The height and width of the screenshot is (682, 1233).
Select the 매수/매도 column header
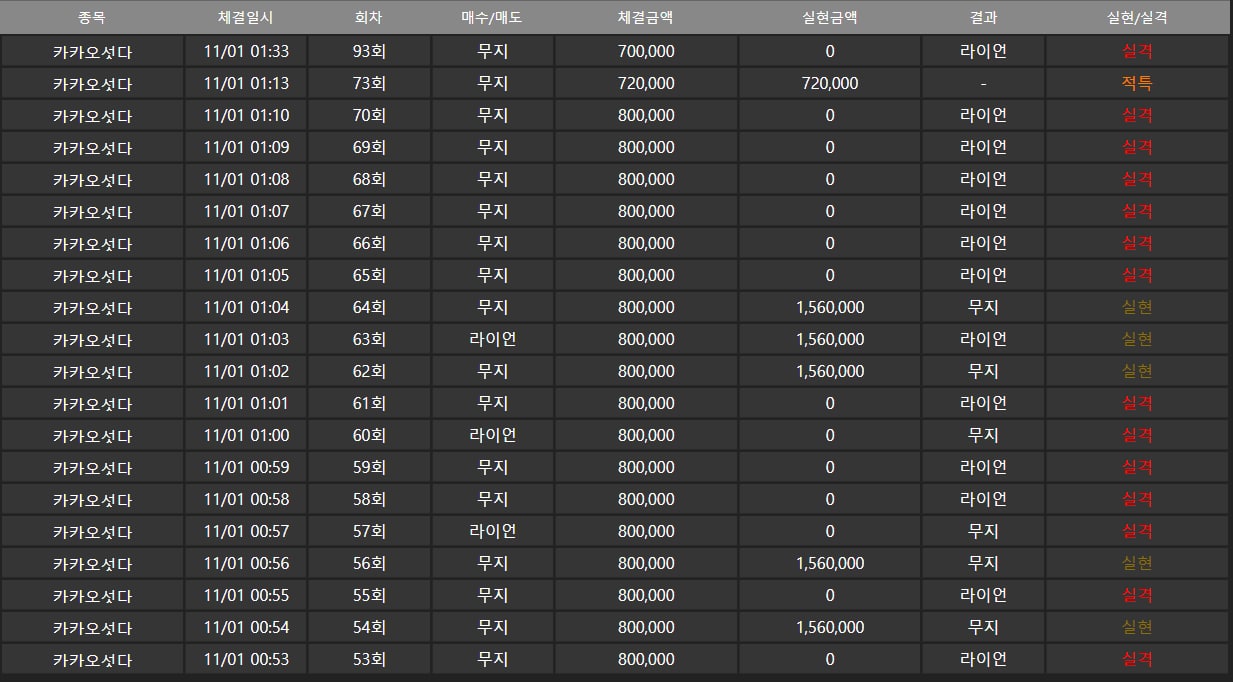[492, 17]
